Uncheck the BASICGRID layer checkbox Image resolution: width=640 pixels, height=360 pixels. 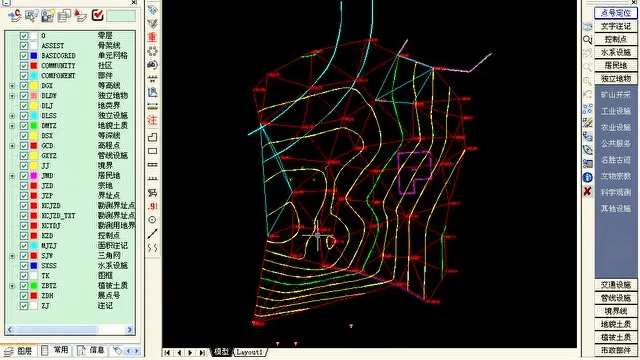(x=24, y=56)
